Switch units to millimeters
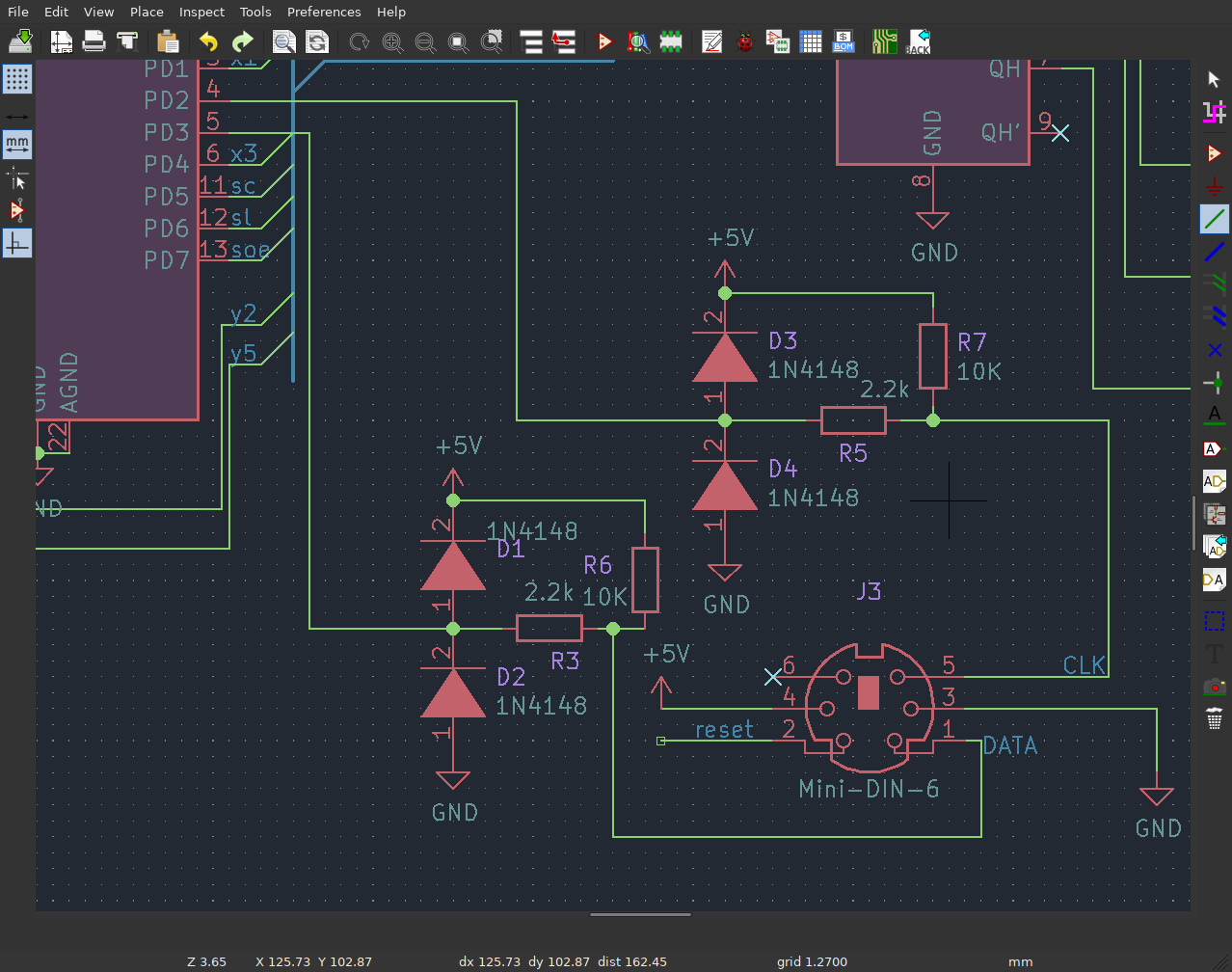 coord(17,145)
